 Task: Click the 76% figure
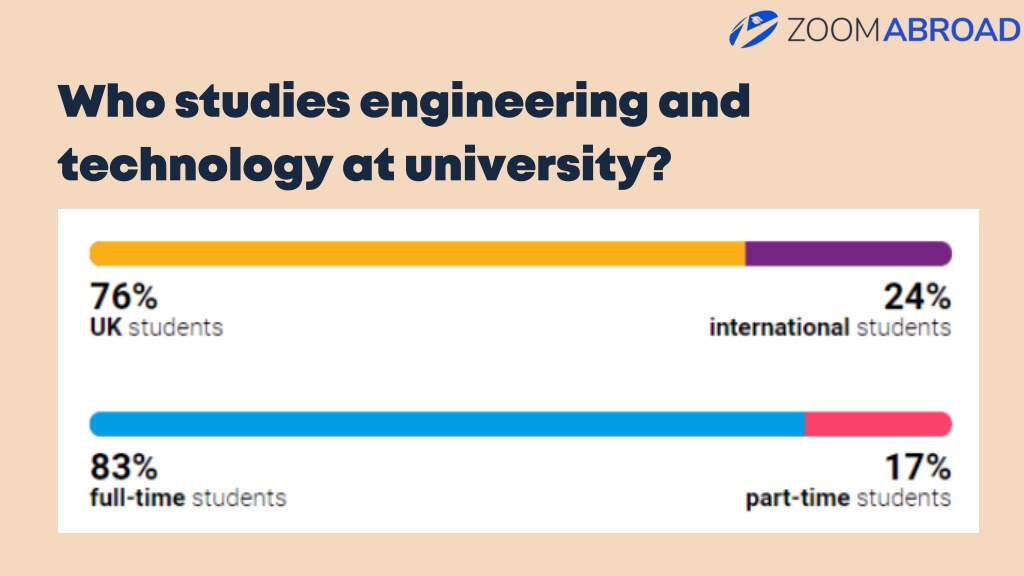(x=123, y=296)
